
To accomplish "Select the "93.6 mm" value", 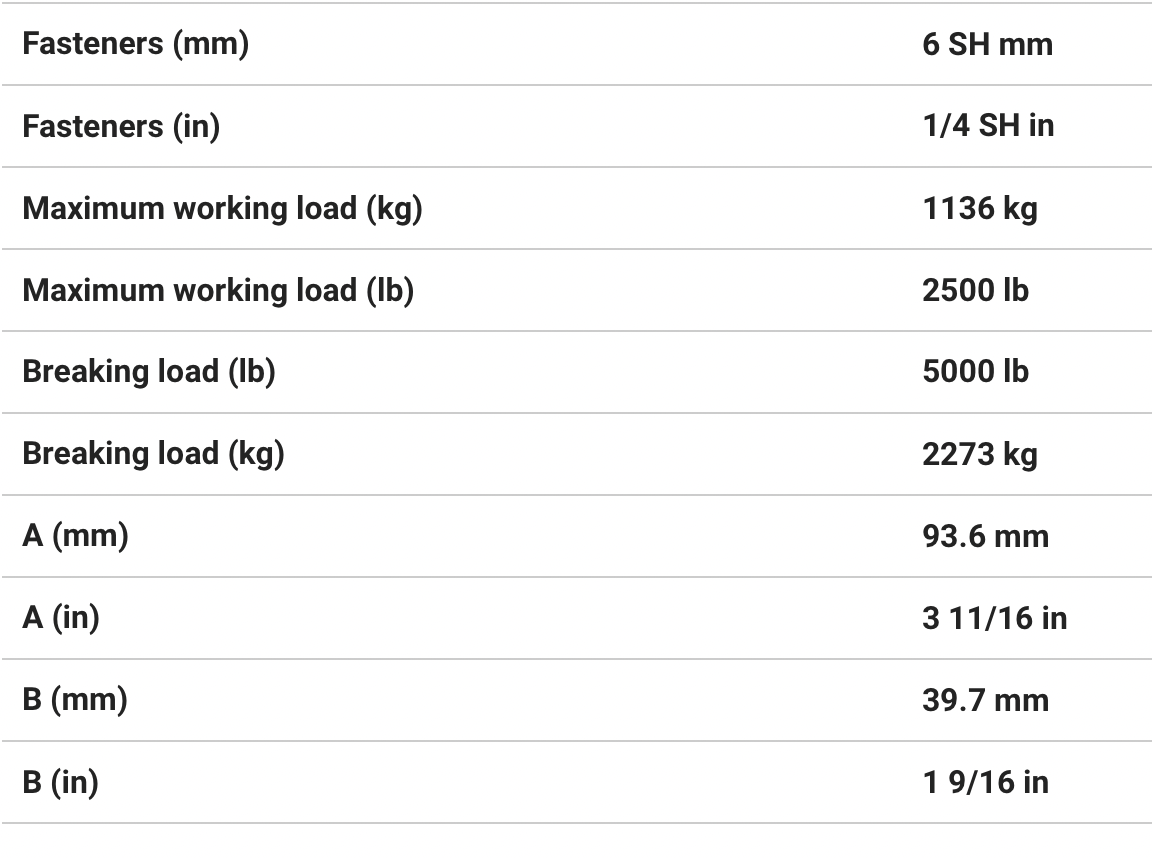I will pyautogui.click(x=985, y=536).
